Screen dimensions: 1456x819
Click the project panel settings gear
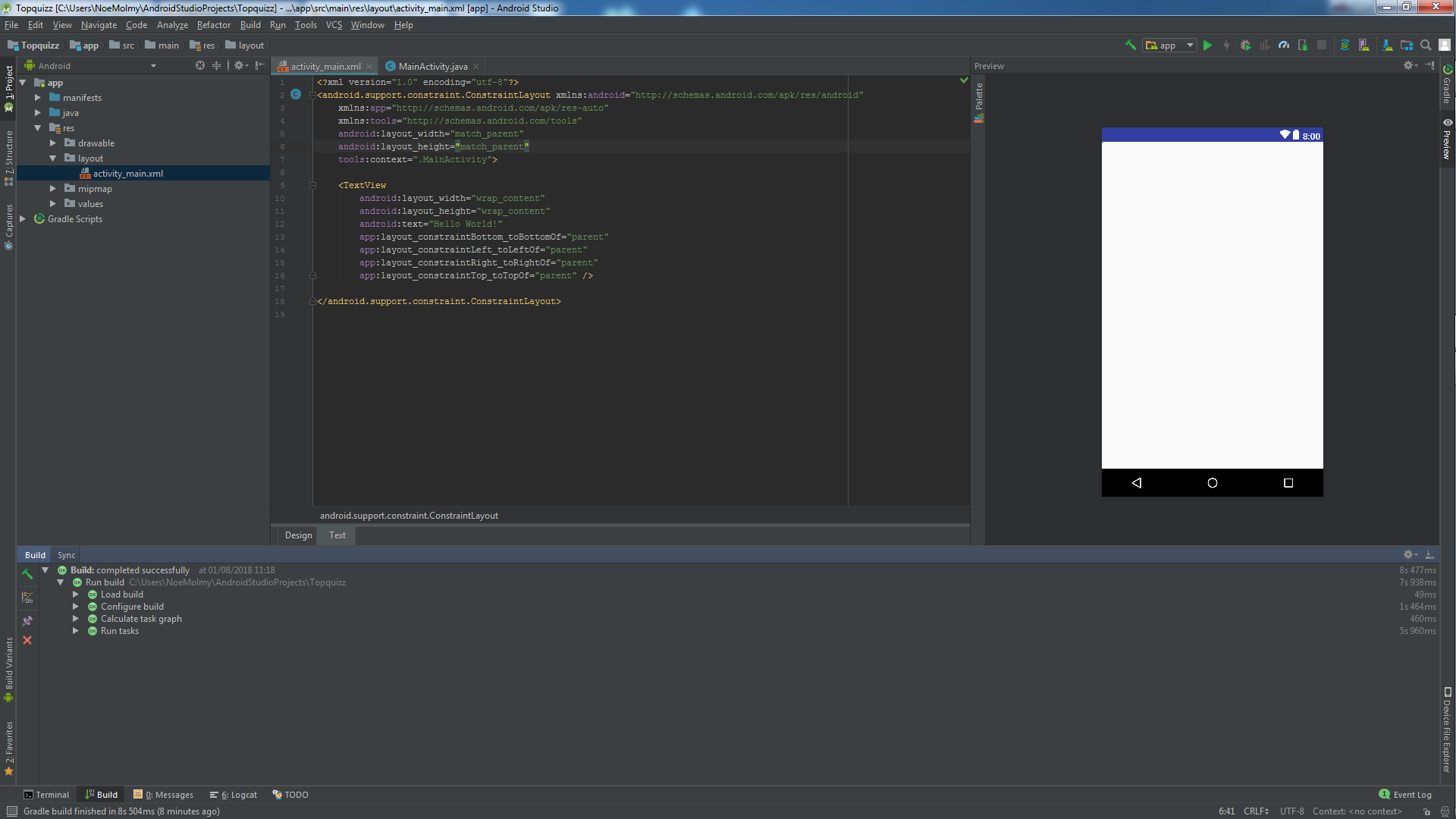coord(240,65)
